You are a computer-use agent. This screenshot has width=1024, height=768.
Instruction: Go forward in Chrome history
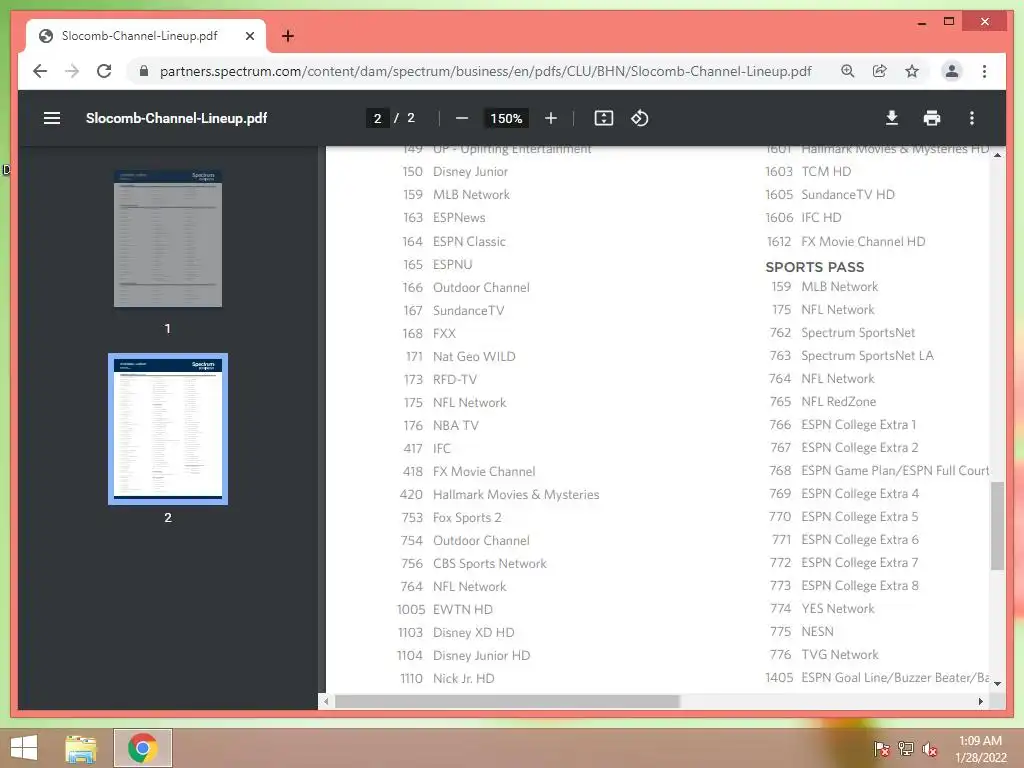(x=72, y=71)
